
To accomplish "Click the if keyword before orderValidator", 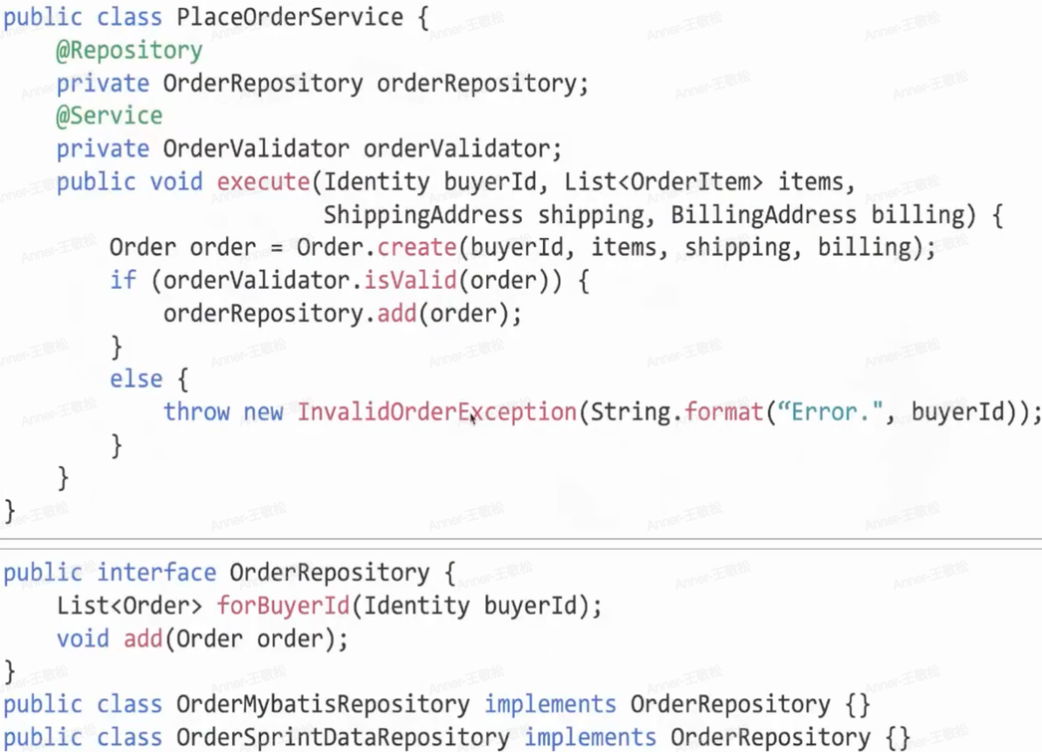I will 122,280.
